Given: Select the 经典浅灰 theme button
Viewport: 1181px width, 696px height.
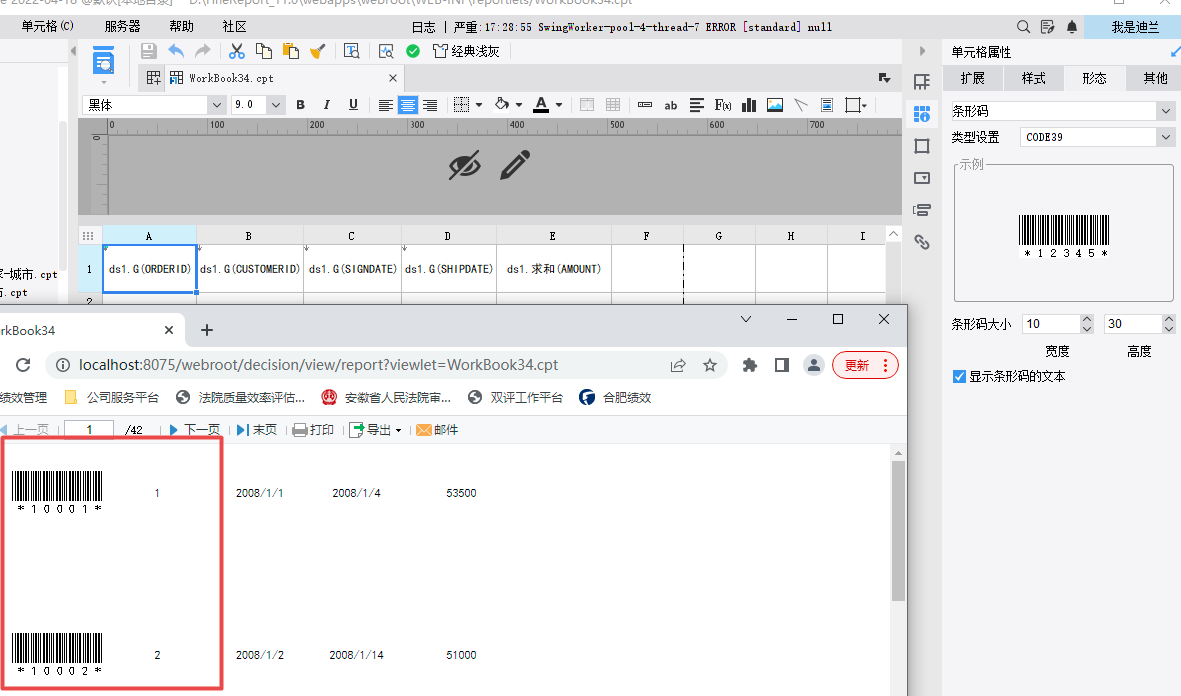Looking at the screenshot, I should point(466,51).
